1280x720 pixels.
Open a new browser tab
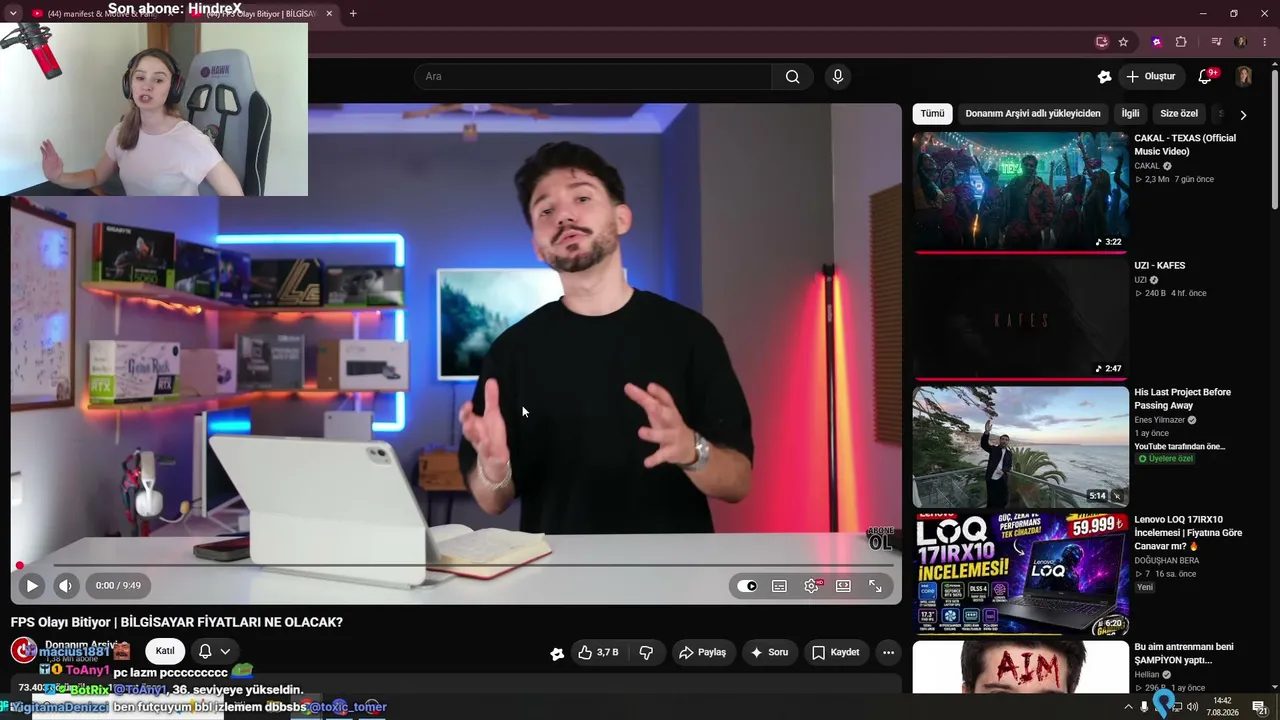click(353, 13)
